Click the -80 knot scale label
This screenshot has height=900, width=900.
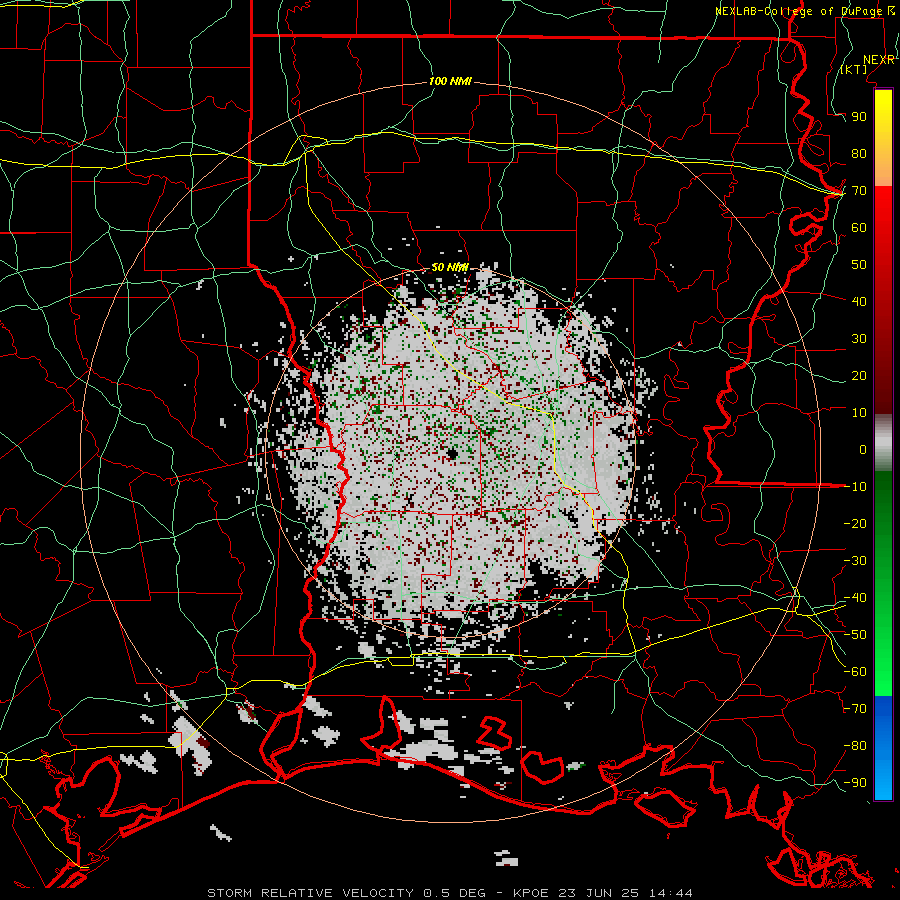click(x=855, y=746)
